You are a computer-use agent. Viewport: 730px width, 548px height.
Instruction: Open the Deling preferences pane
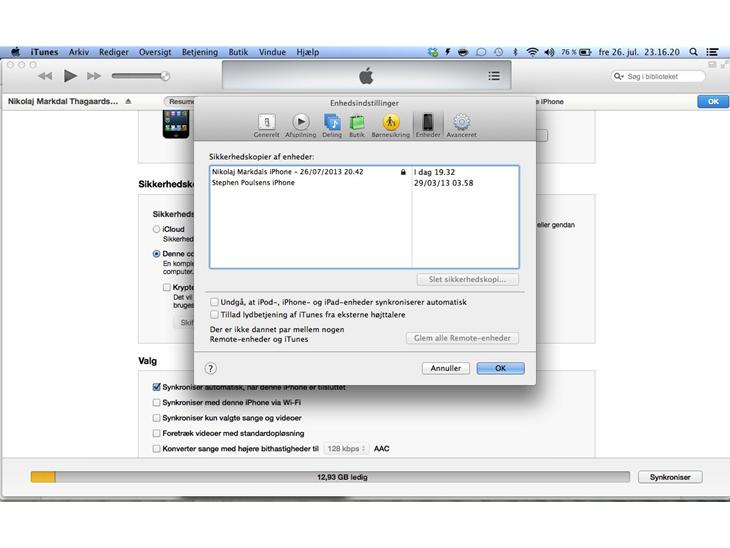[332, 124]
